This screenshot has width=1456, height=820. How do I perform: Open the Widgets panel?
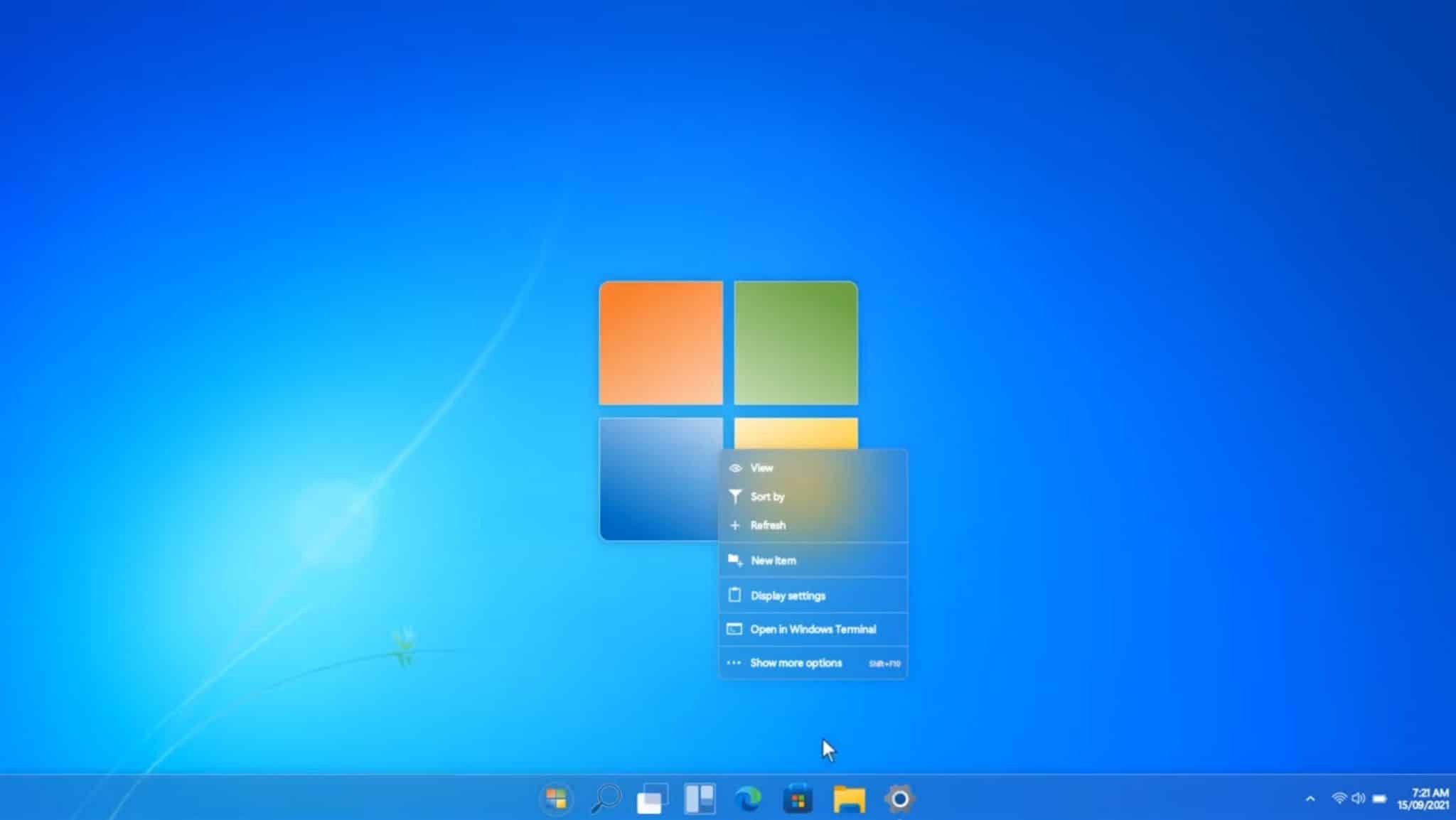click(x=699, y=799)
